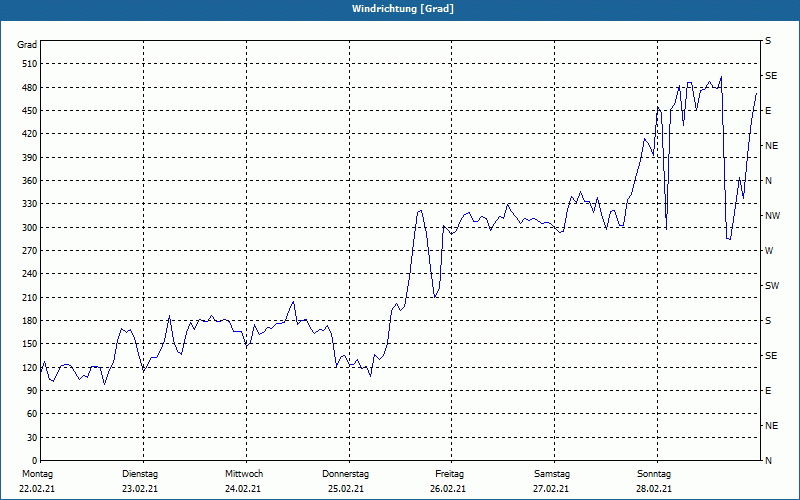Viewport: 800px width, 500px height.
Task: Click the 25.02.21 date label
Action: click(346, 489)
